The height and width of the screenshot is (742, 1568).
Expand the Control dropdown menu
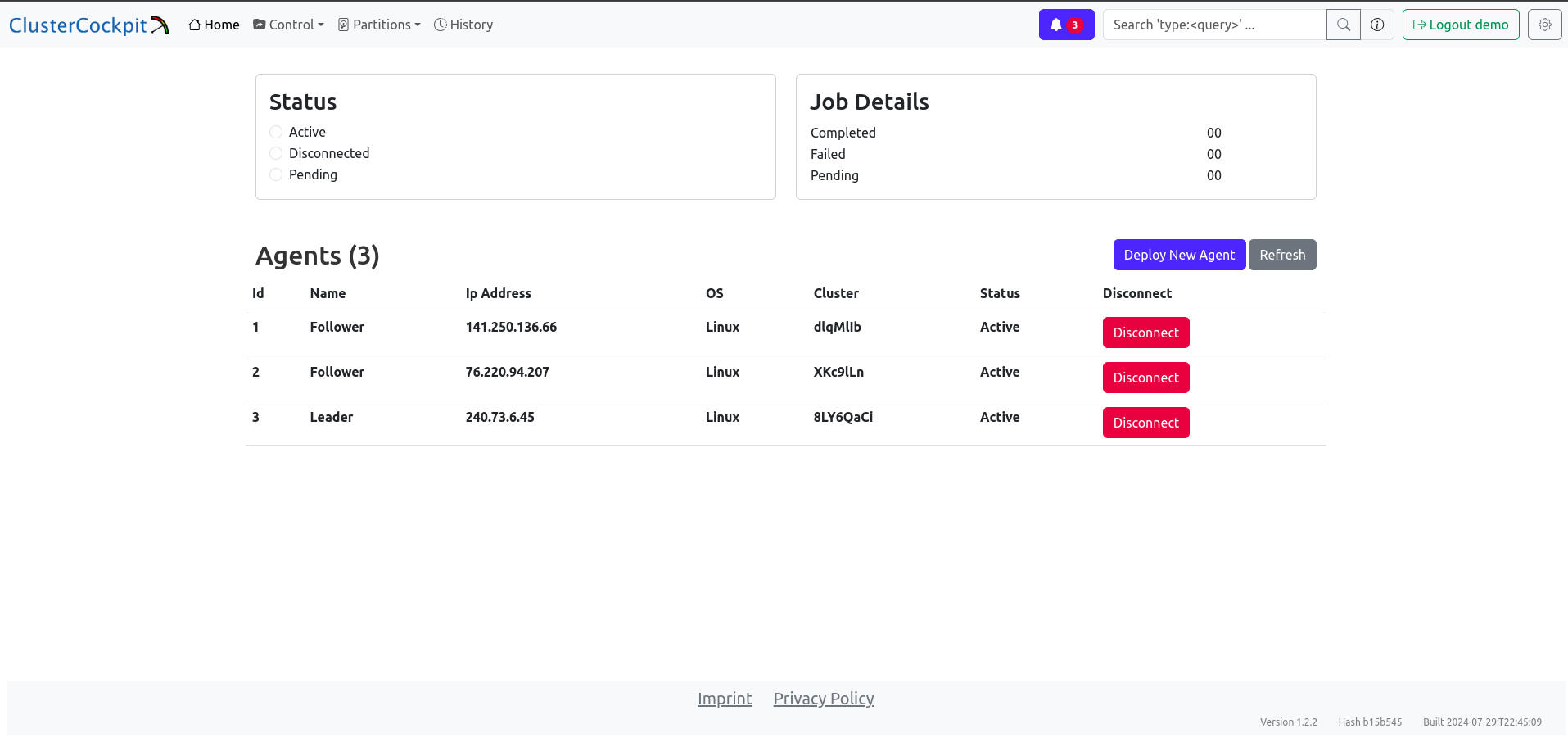(289, 25)
